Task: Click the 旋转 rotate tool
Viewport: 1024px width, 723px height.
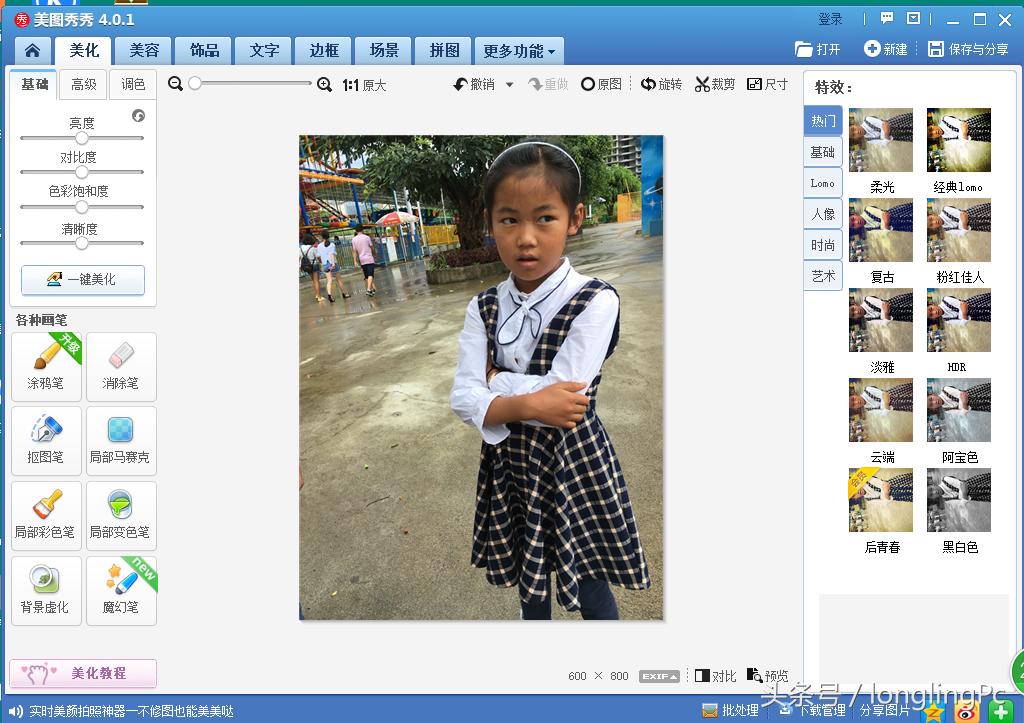Action: (x=661, y=84)
